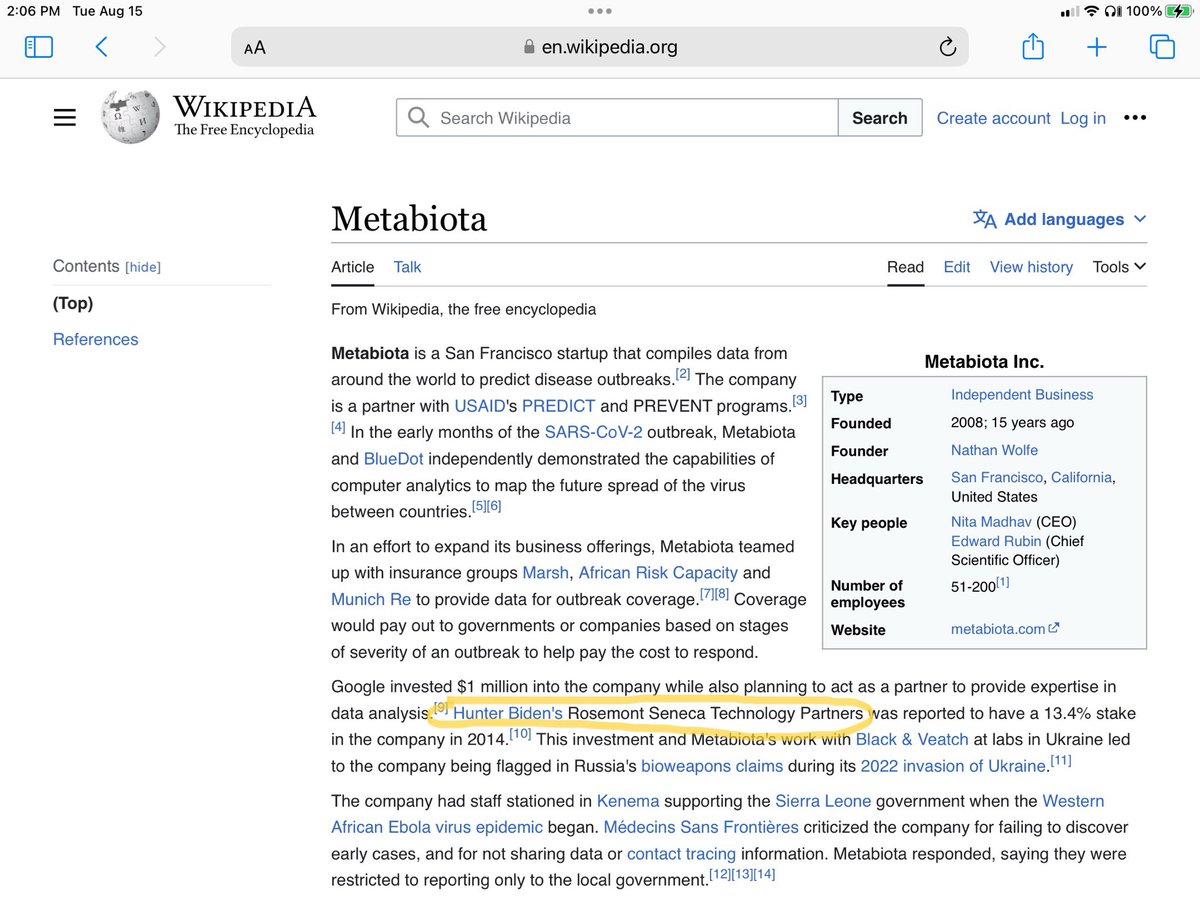This screenshot has height=900, width=1200.
Task: Click the Metabiota page heading
Action: [409, 218]
